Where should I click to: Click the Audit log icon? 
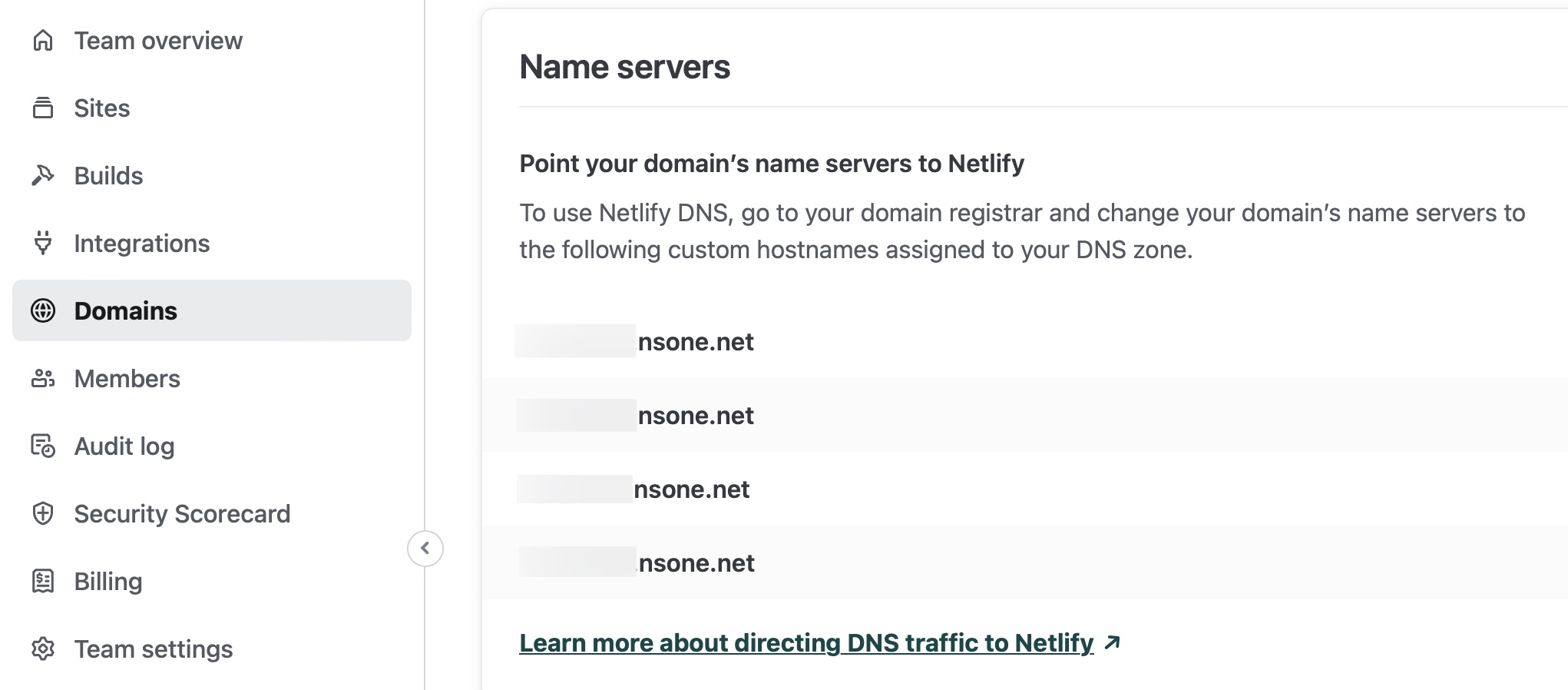43,446
